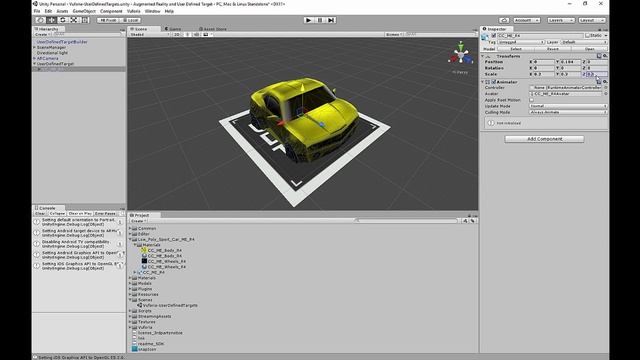The height and width of the screenshot is (360, 640).
Task: Select the snapicon asset
Action: (144, 349)
